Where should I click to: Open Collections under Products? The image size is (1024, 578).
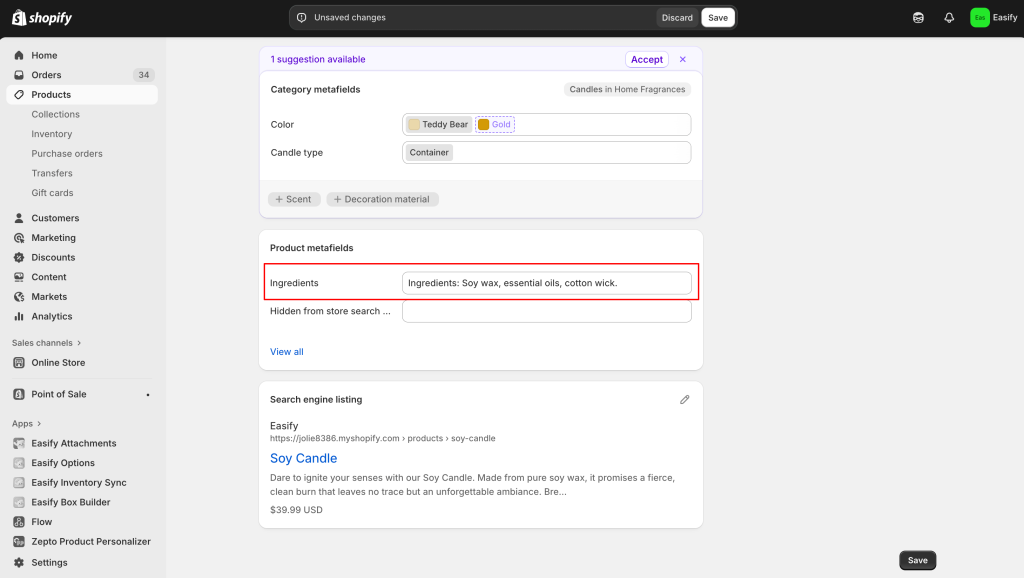pos(55,114)
